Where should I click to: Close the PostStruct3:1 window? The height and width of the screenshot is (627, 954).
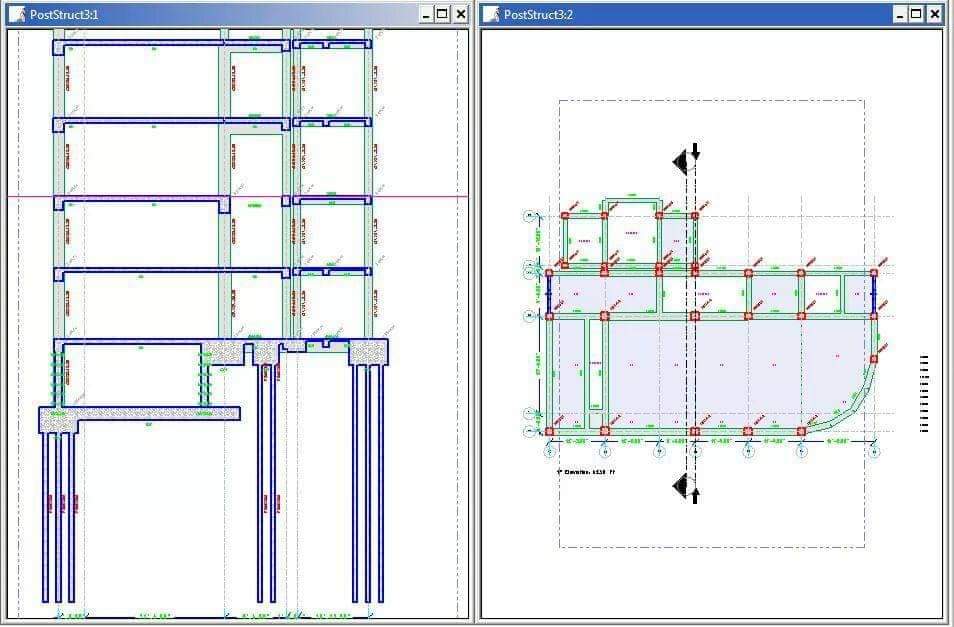click(x=460, y=14)
